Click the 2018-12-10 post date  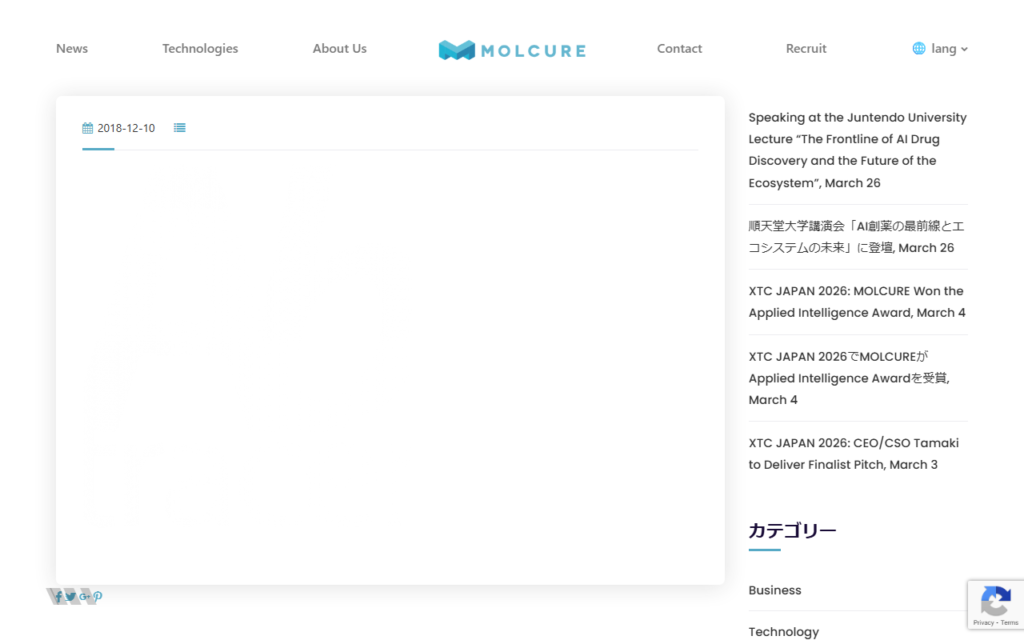[126, 128]
